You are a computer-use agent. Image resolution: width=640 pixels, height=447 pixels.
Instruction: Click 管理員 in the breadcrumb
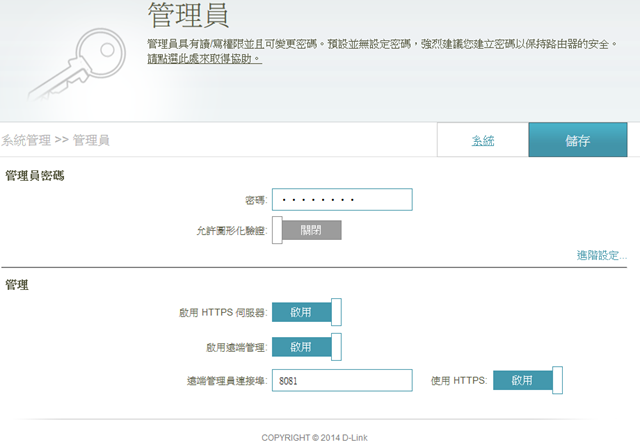click(x=91, y=141)
